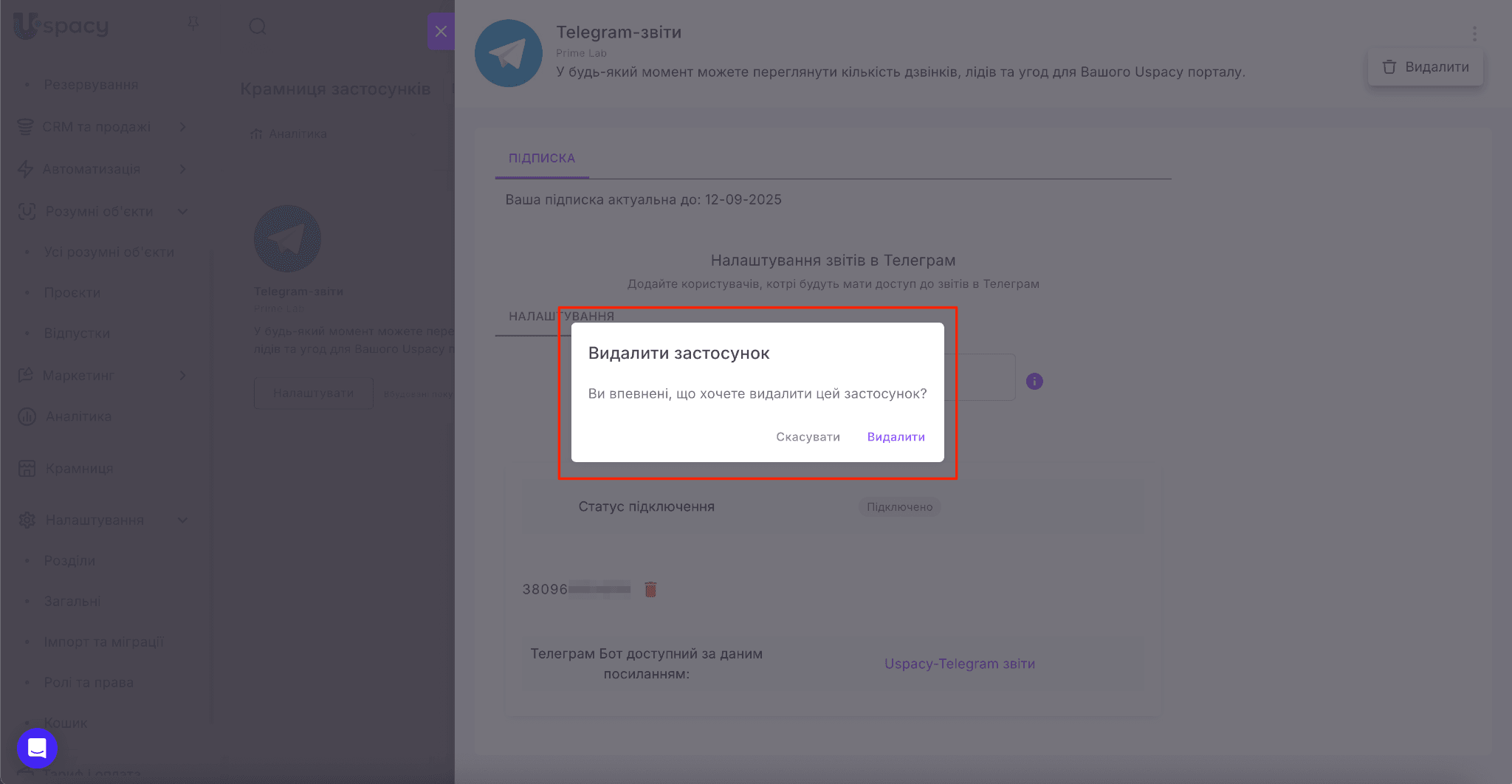The height and width of the screenshot is (784, 1512).
Task: Open Проєкти in the sidebar
Action: pyautogui.click(x=72, y=292)
